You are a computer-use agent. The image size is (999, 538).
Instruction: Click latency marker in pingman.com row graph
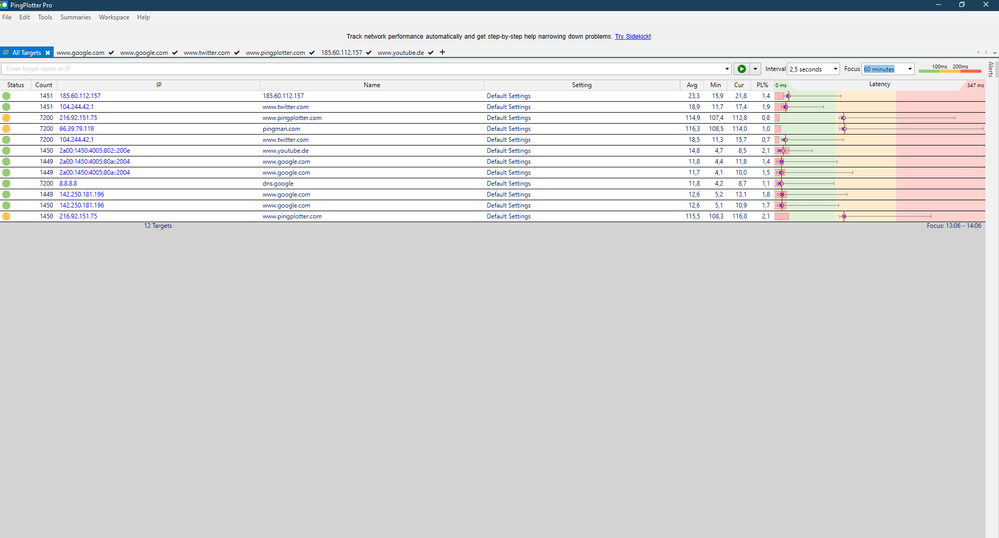coord(844,129)
